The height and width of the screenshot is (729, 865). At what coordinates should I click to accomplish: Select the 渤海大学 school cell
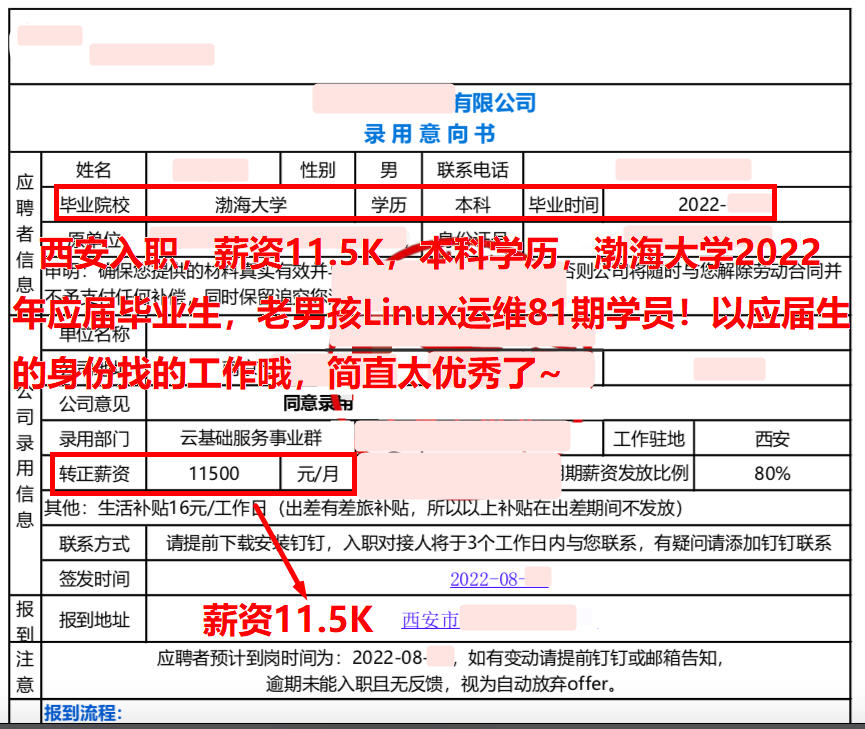[x=251, y=205]
